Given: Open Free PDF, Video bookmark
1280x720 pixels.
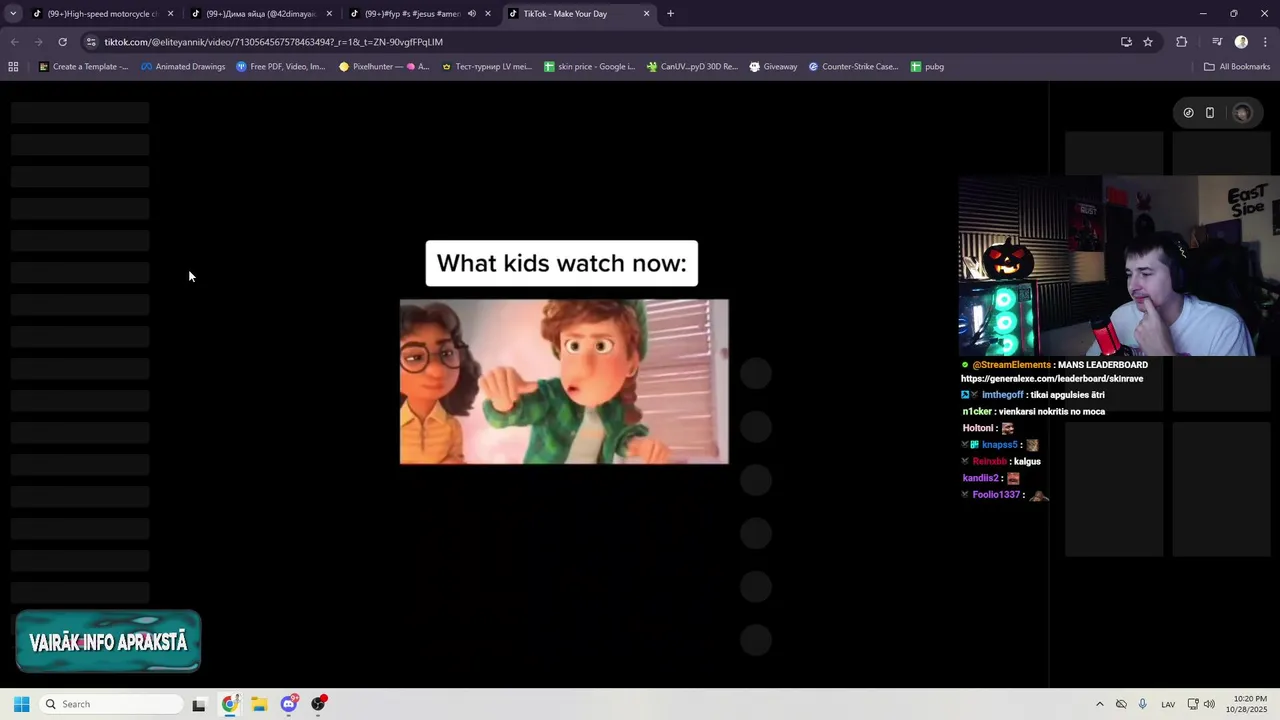Looking at the screenshot, I should (281, 67).
